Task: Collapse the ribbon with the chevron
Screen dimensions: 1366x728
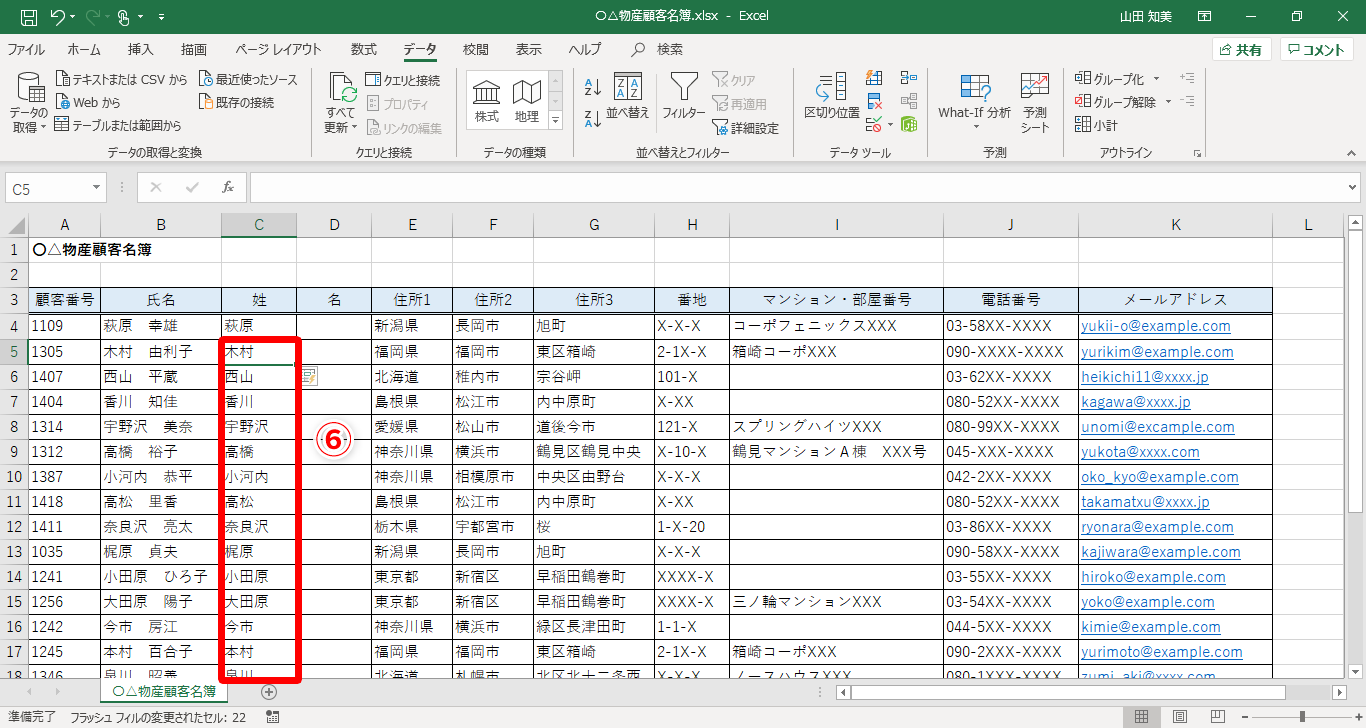Action: coord(1353,153)
